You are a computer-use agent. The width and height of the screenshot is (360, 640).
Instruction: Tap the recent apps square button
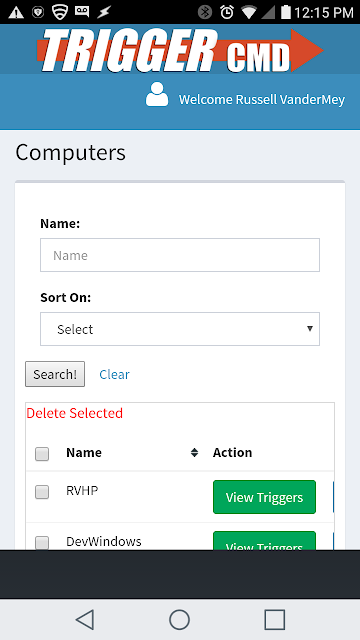274,620
